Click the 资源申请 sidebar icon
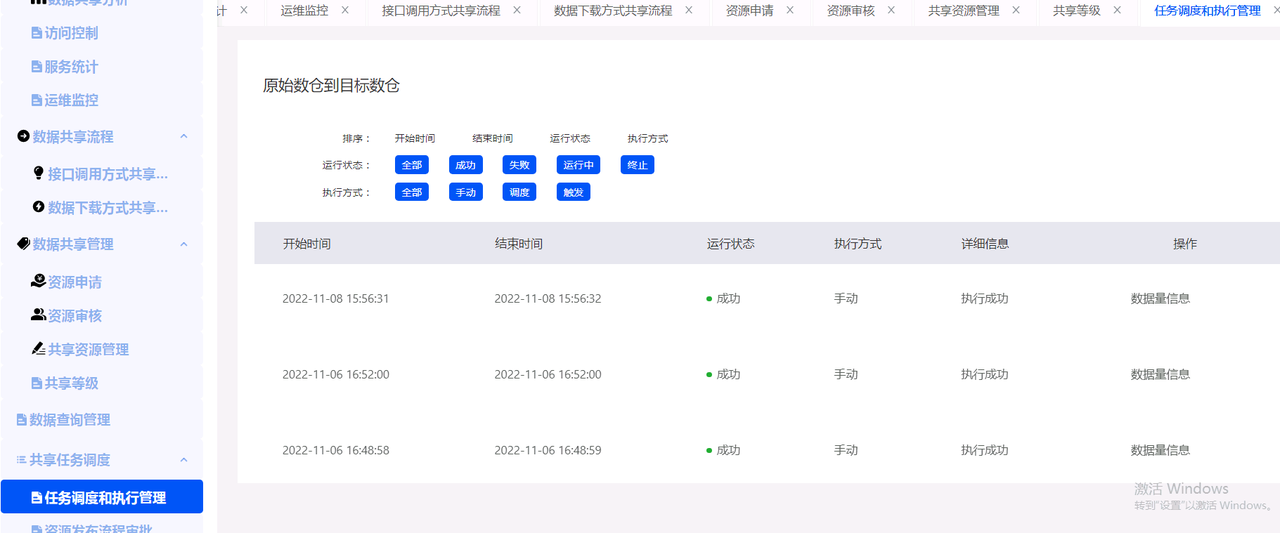The image size is (1280, 533). [x=38, y=282]
